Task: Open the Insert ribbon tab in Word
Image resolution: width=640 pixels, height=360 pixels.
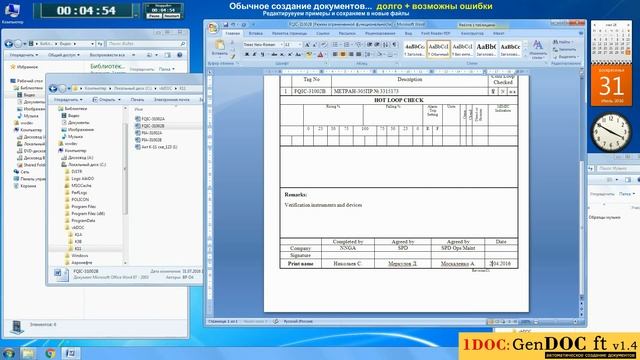Action: [256, 33]
